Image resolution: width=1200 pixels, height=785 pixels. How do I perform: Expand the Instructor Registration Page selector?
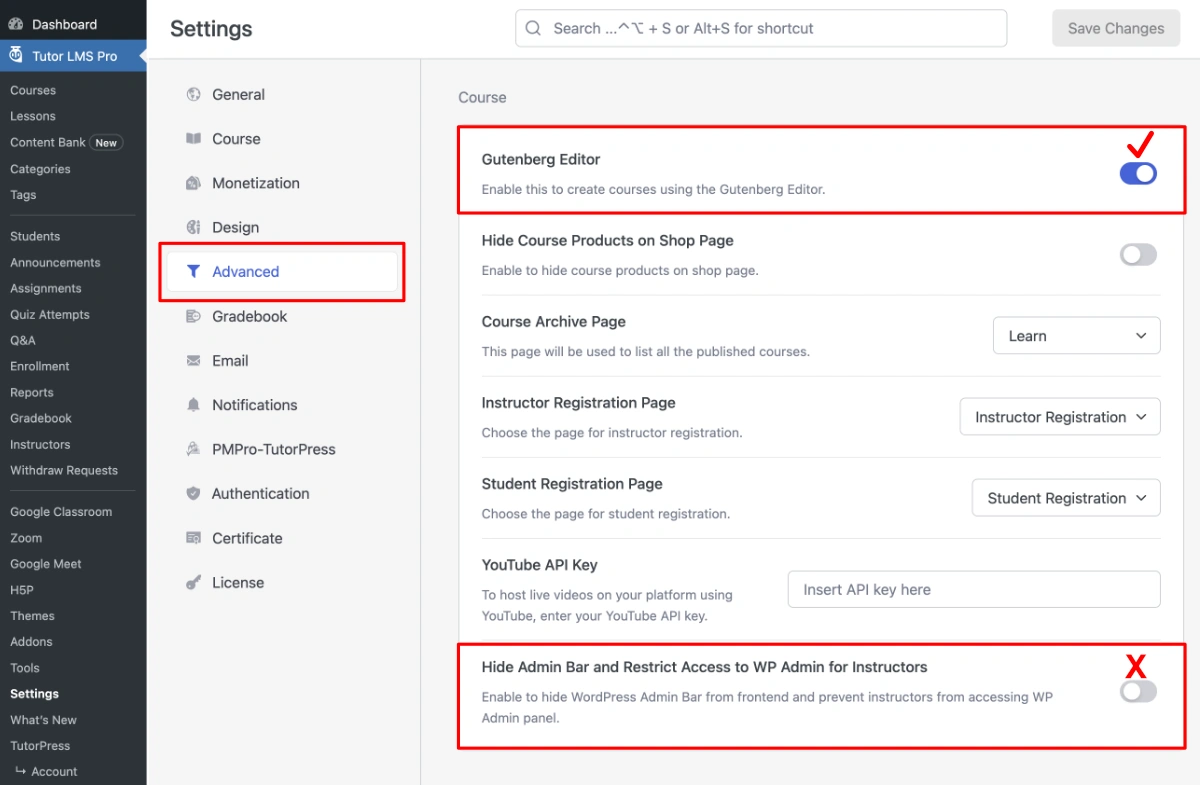click(1059, 416)
